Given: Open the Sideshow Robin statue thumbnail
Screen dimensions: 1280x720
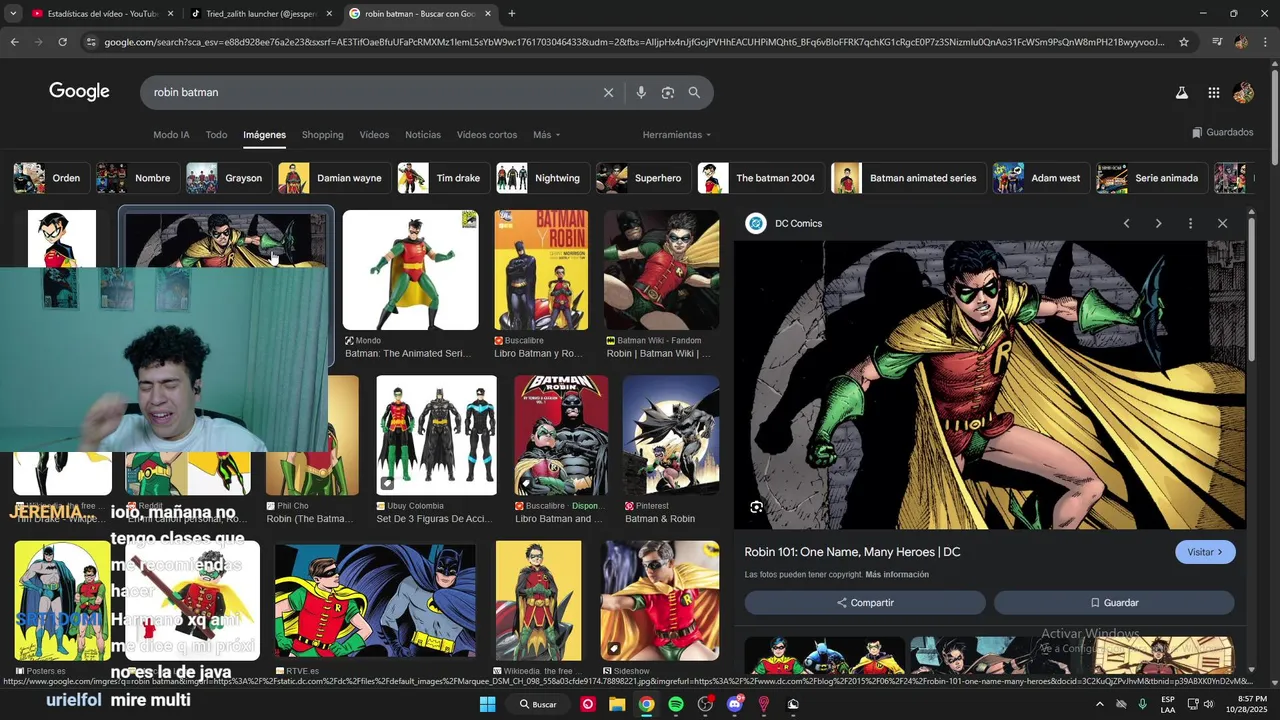Looking at the screenshot, I should (660, 601).
